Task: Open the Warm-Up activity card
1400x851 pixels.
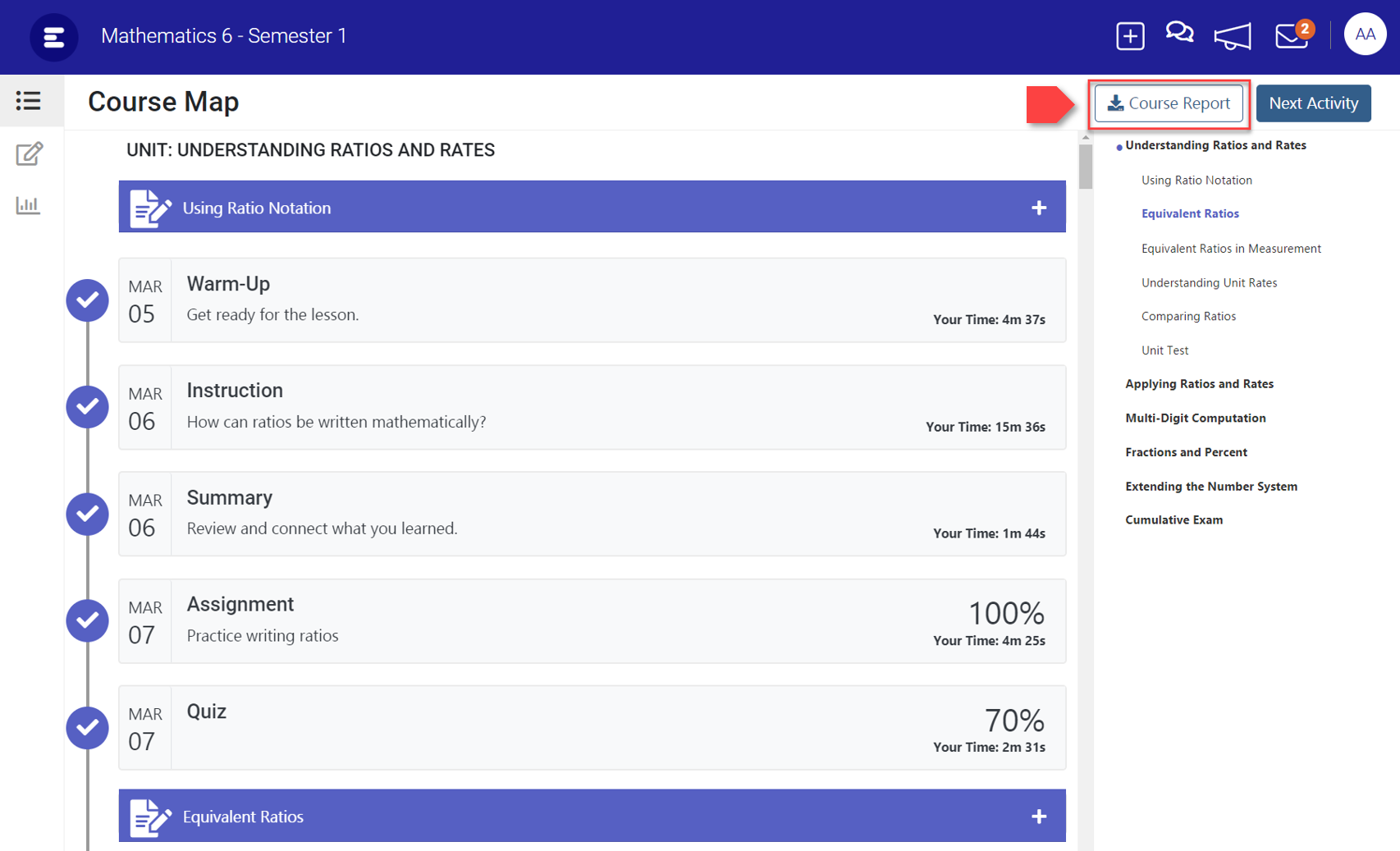Action: (x=592, y=300)
